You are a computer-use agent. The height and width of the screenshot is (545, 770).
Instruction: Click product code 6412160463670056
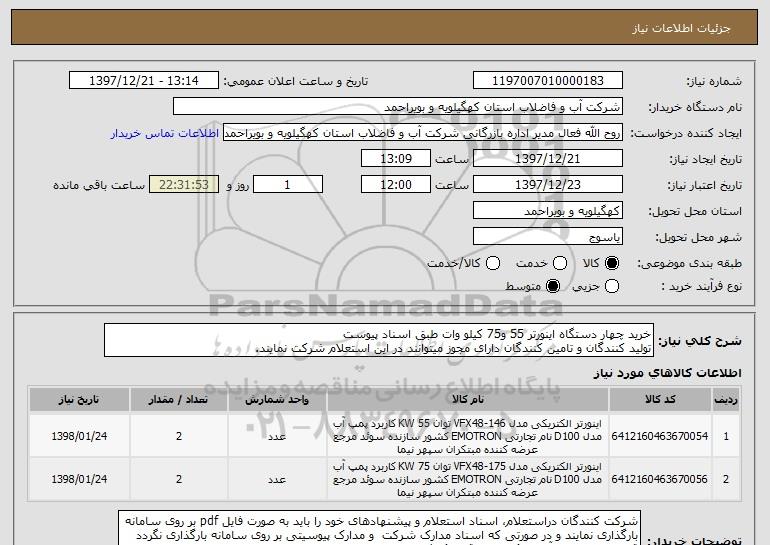(x=660, y=479)
